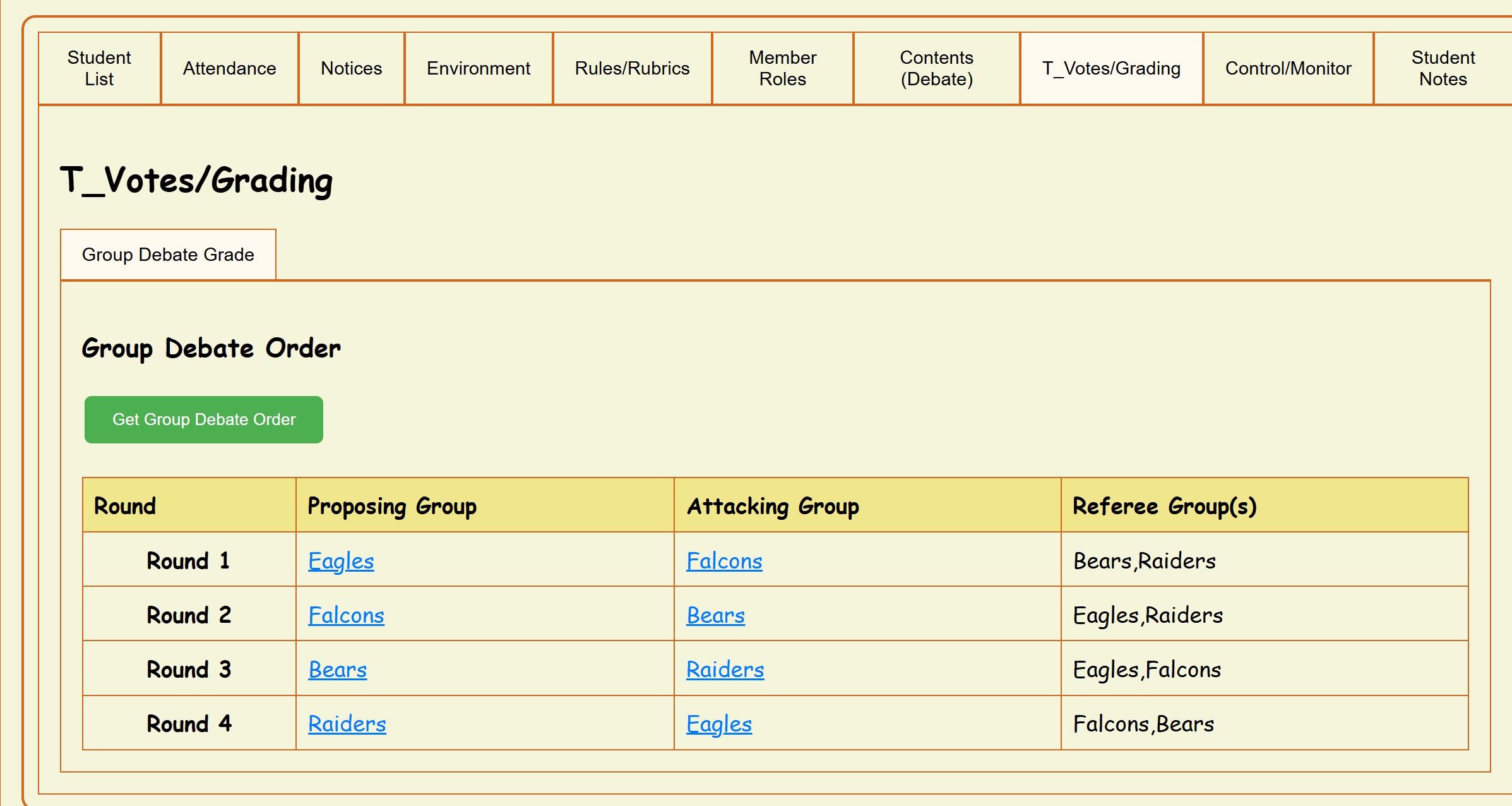Click Raiders link in Round 4 proposing group

pos(347,724)
